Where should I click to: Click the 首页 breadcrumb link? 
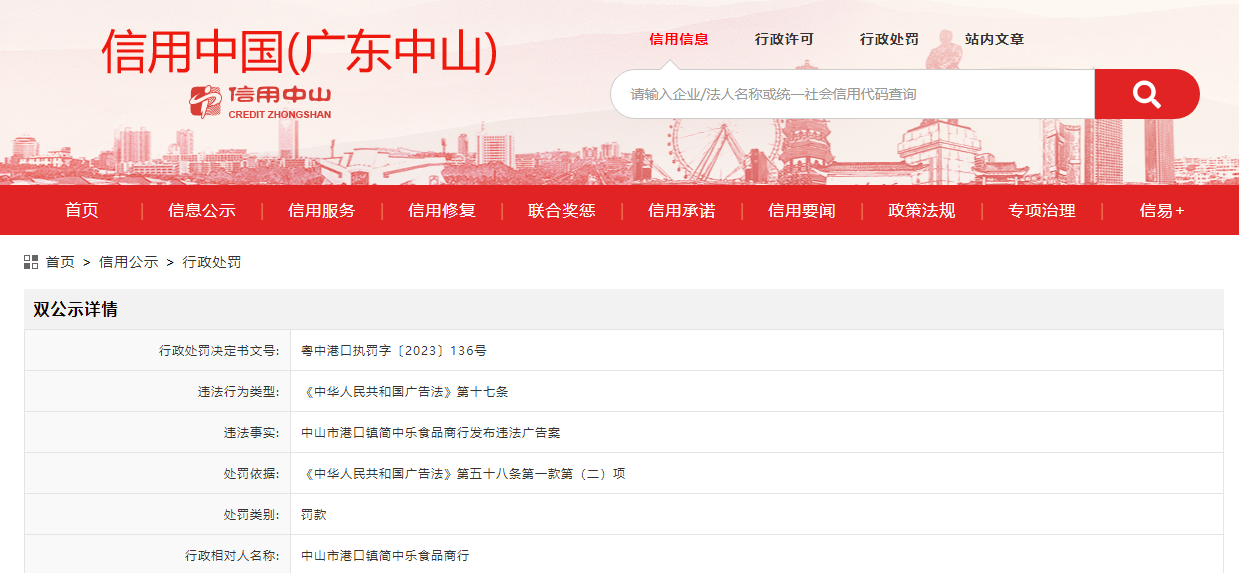click(x=60, y=262)
